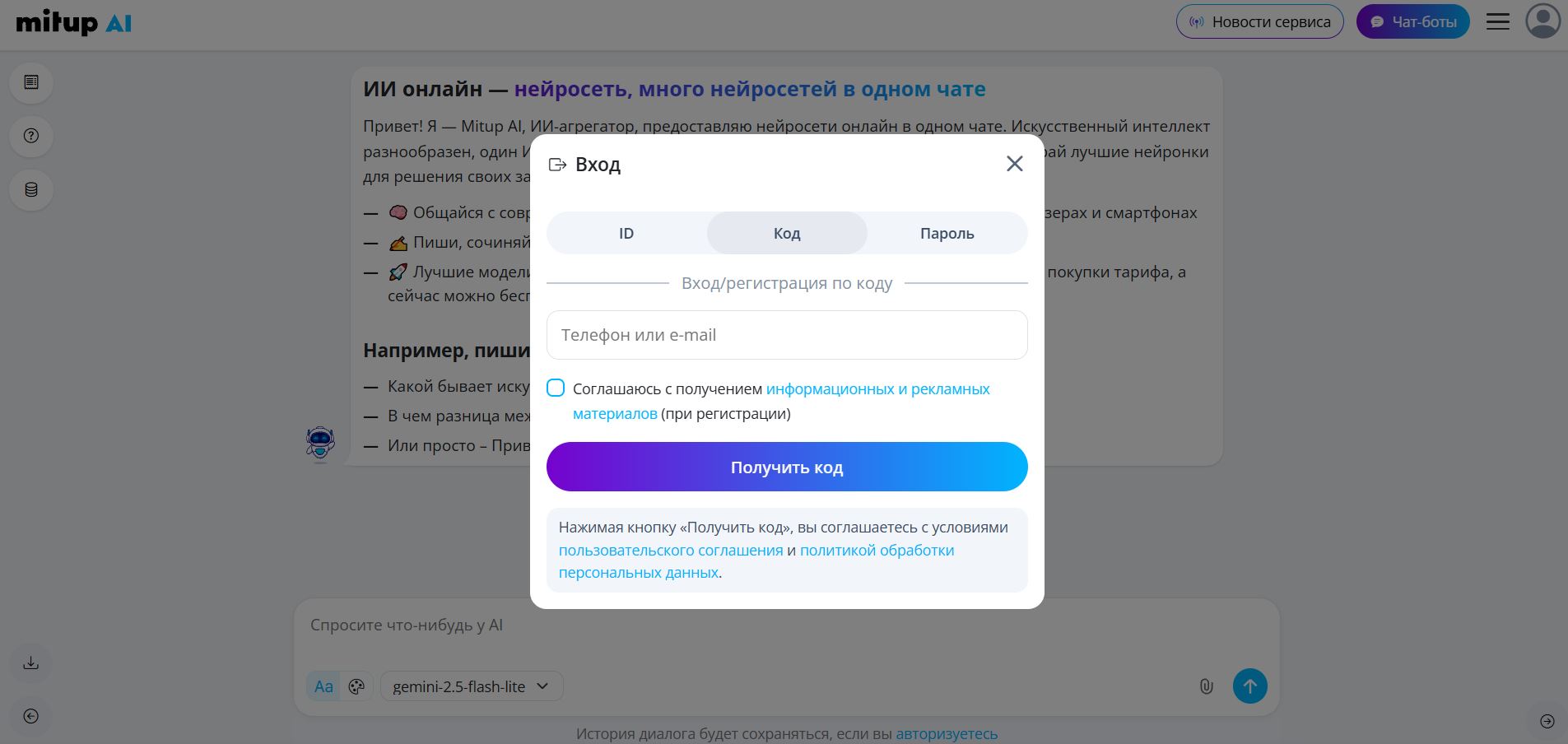Click the user avatar icon

click(1542, 21)
